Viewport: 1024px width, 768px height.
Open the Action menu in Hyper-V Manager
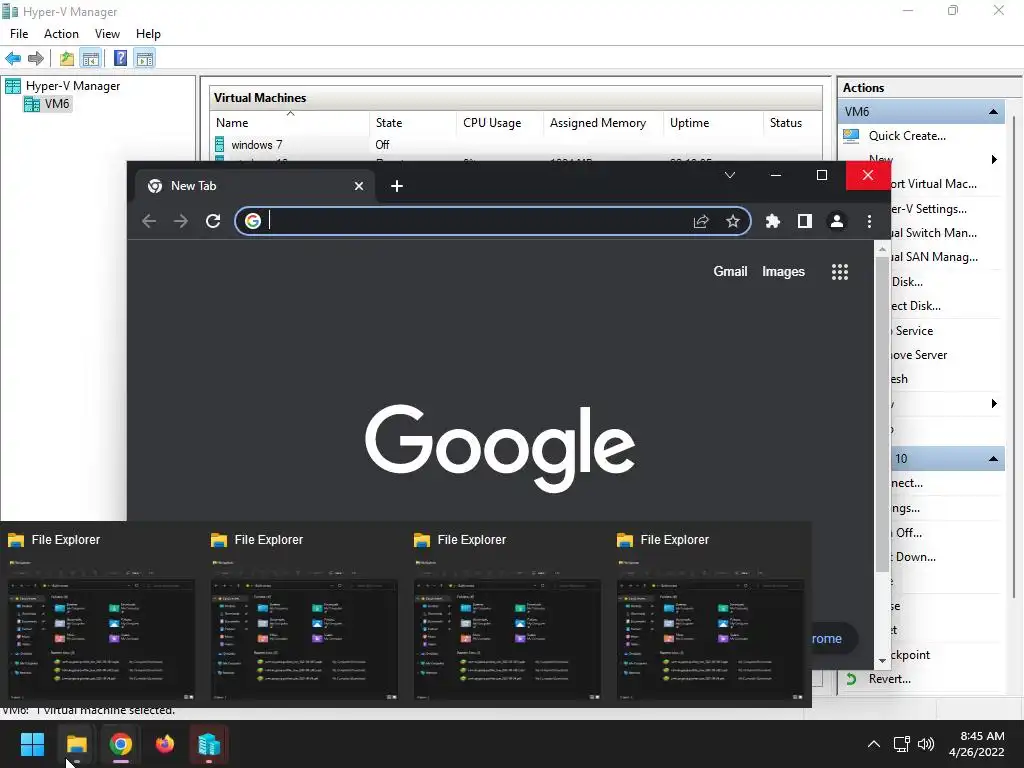61,34
